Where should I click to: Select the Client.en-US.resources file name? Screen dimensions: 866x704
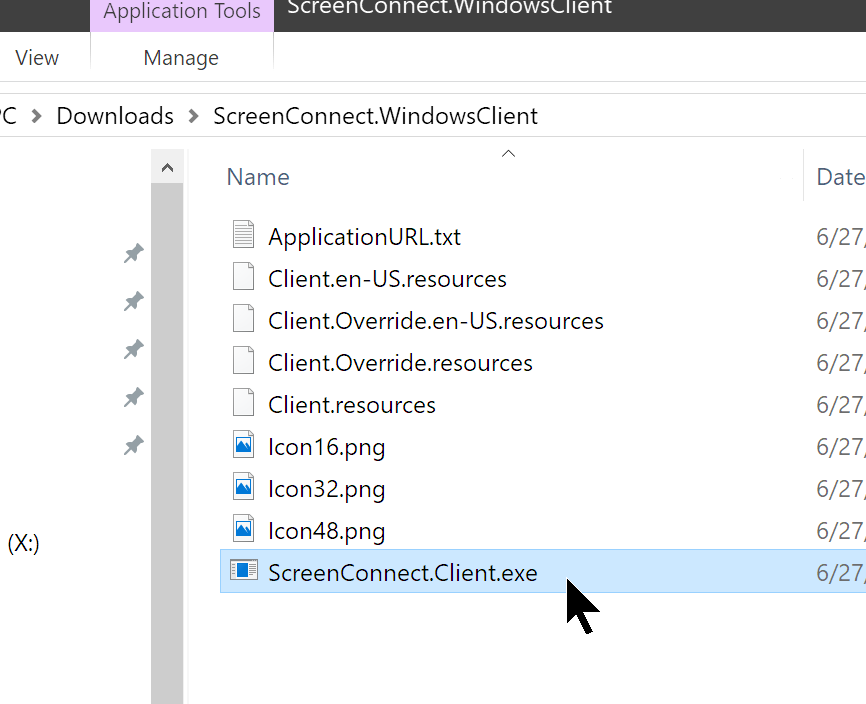coord(387,279)
